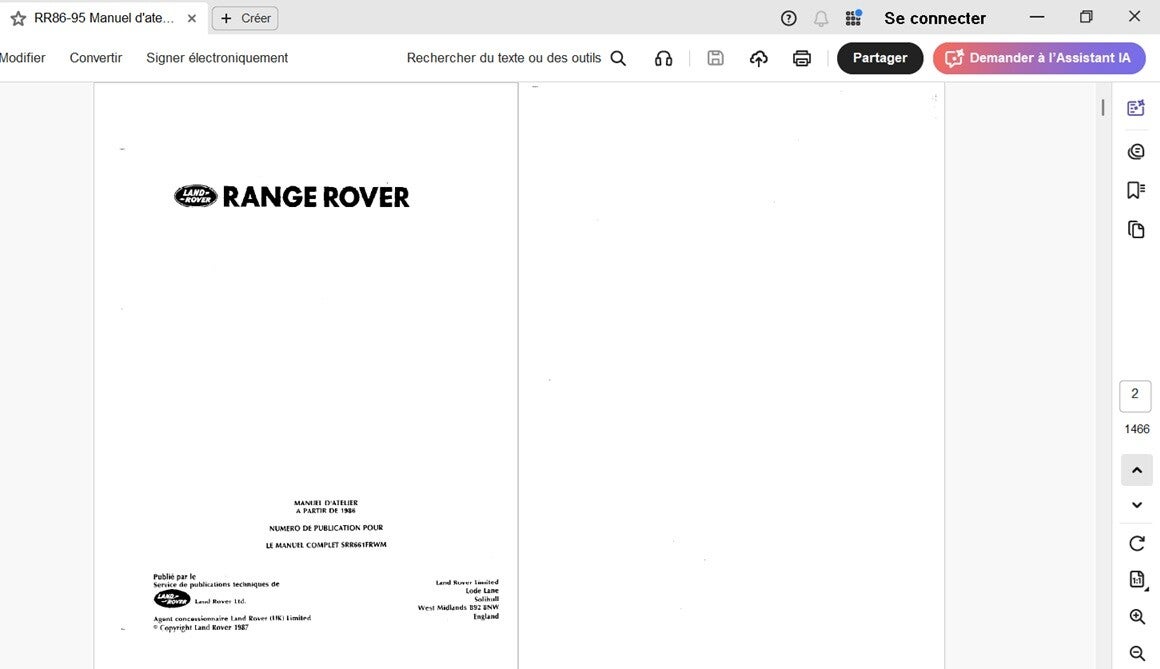Screen dimensions: 1160x669
Task: Open Signer électroniquement menu
Action: (x=217, y=58)
